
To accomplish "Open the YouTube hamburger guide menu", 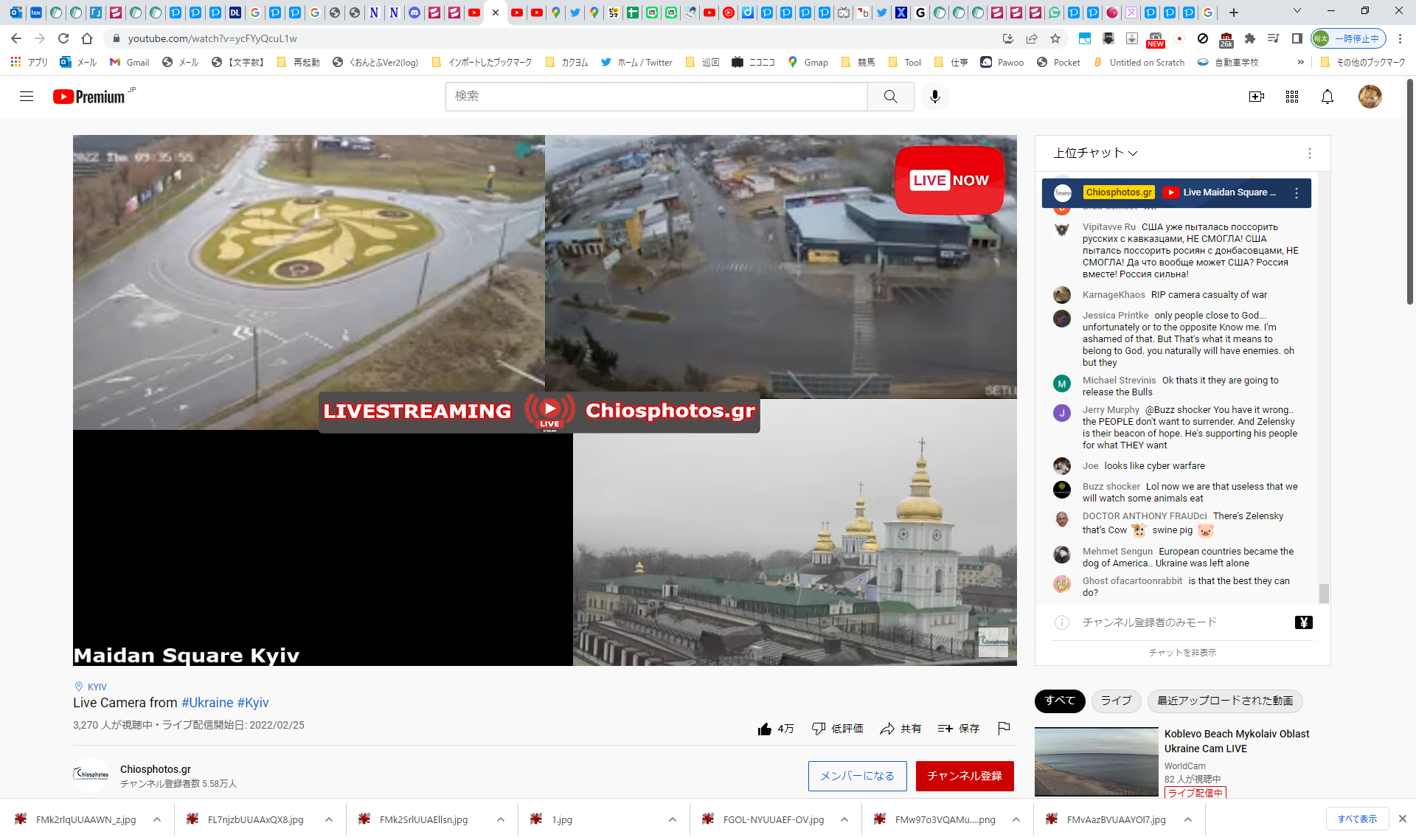I will 27,97.
